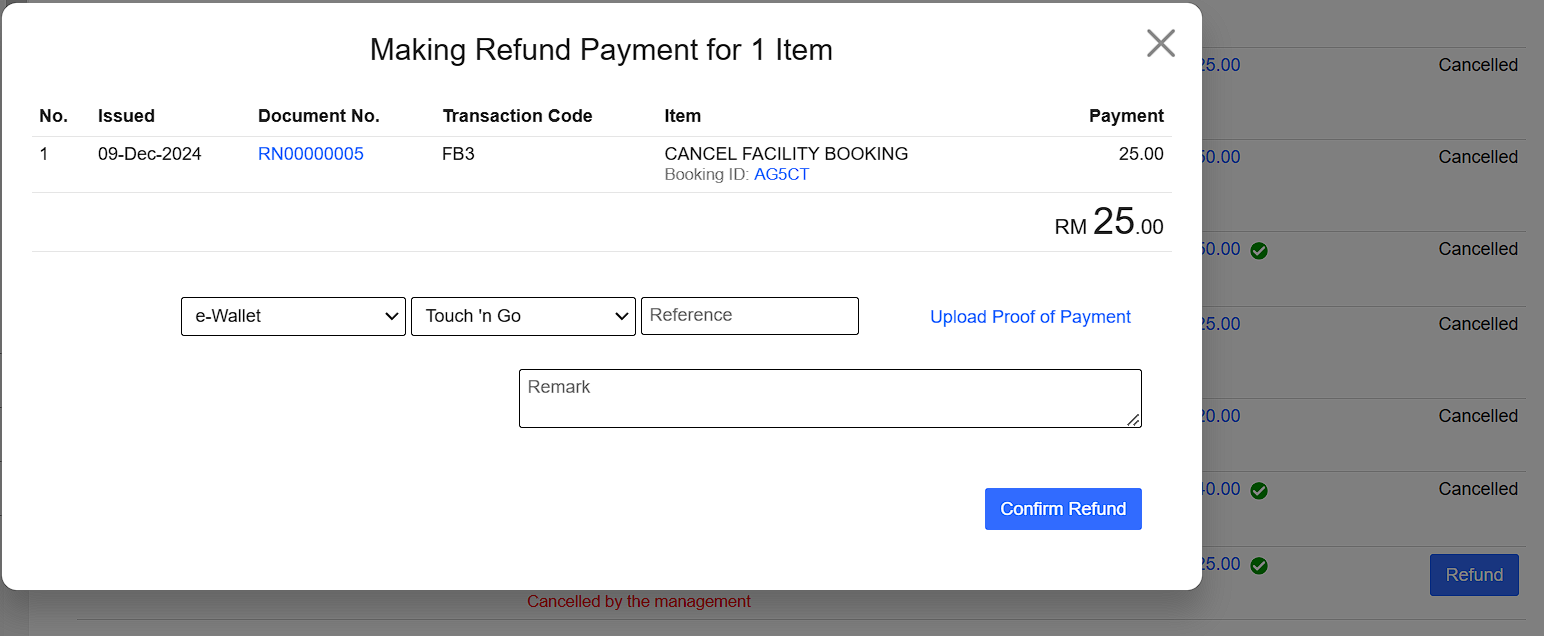This screenshot has height=636, width=1544.
Task: Click green checkmark next to the Refund button row
Action: 1259,565
